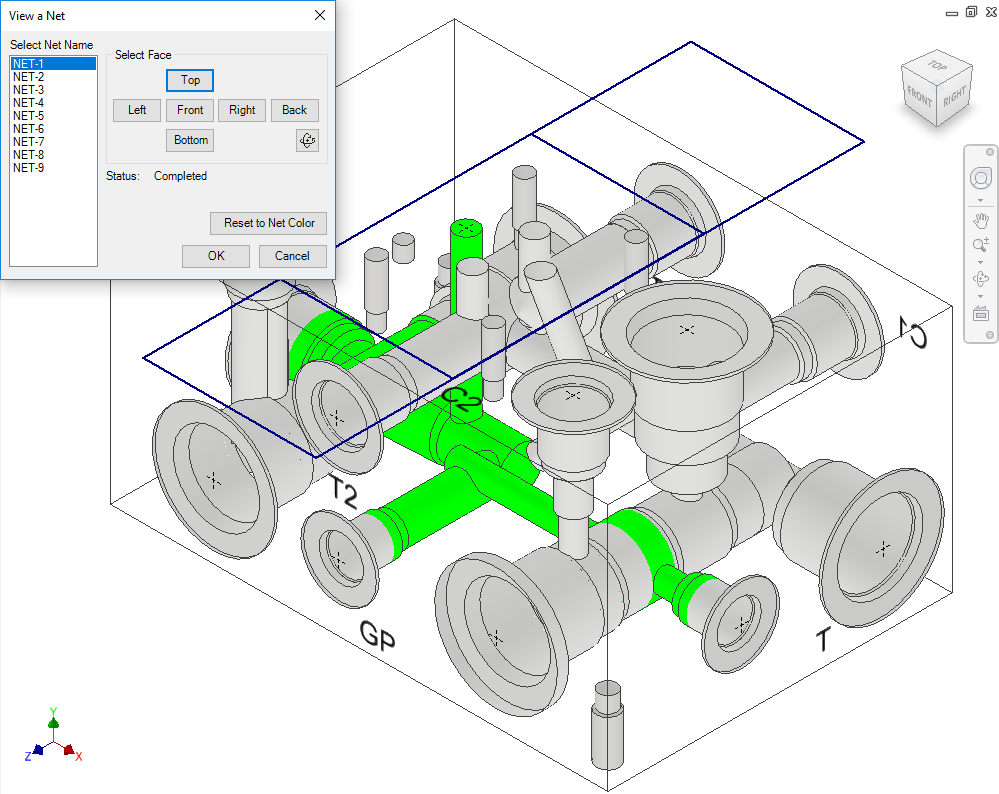Select NET-5 in the net list
The width and height of the screenshot is (999, 794).
pyautogui.click(x=28, y=116)
